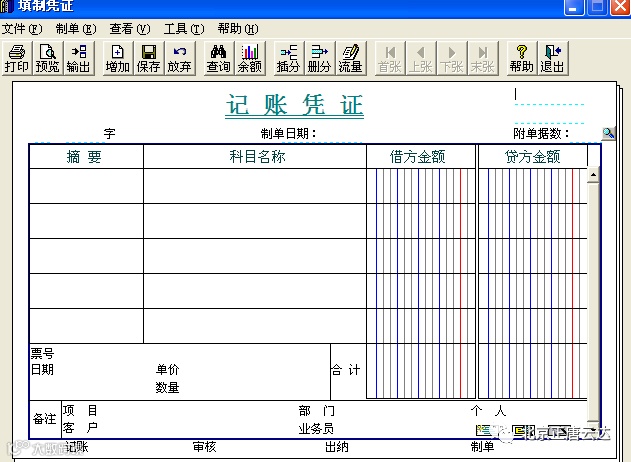Click the 出纳 label at bottom
Screen dimensions: 631x462
pyautogui.click(x=337, y=447)
